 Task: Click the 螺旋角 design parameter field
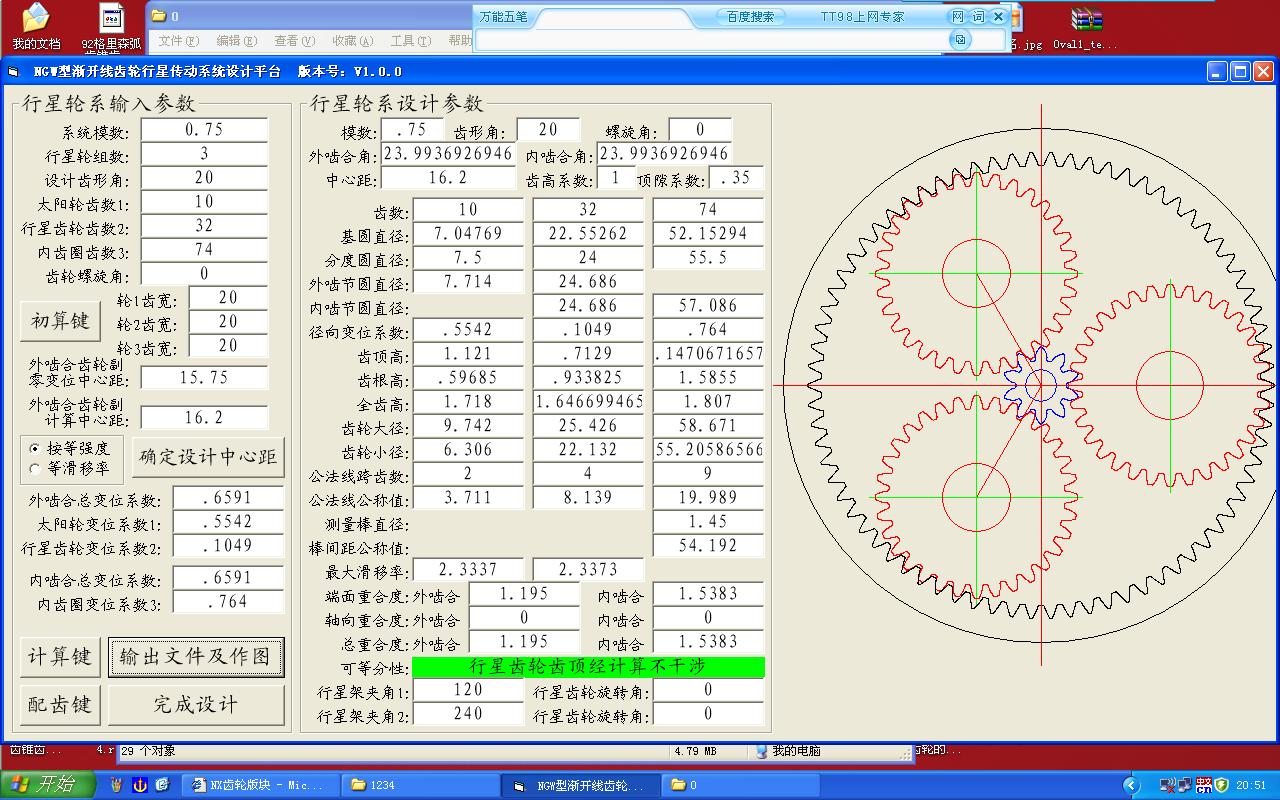pos(700,130)
